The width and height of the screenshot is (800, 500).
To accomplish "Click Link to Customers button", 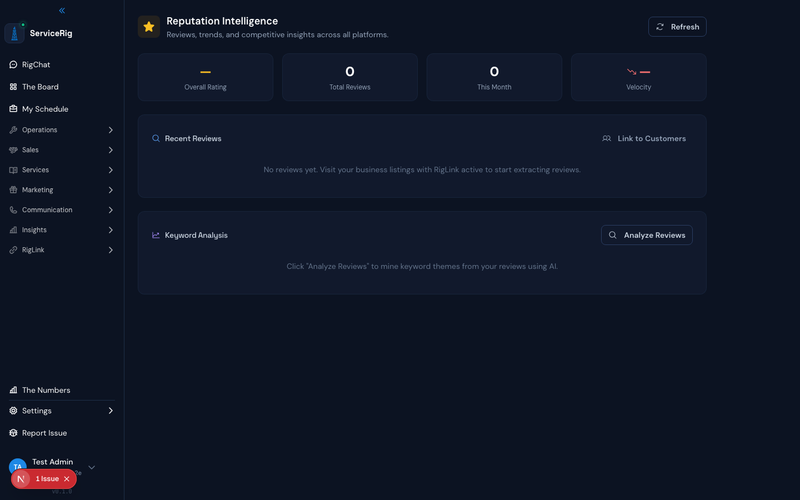I will tap(644, 138).
